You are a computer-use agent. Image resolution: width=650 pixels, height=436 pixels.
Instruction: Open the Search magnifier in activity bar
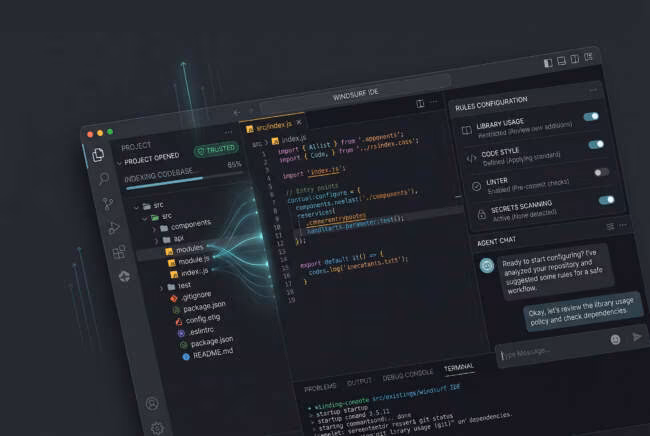(103, 179)
